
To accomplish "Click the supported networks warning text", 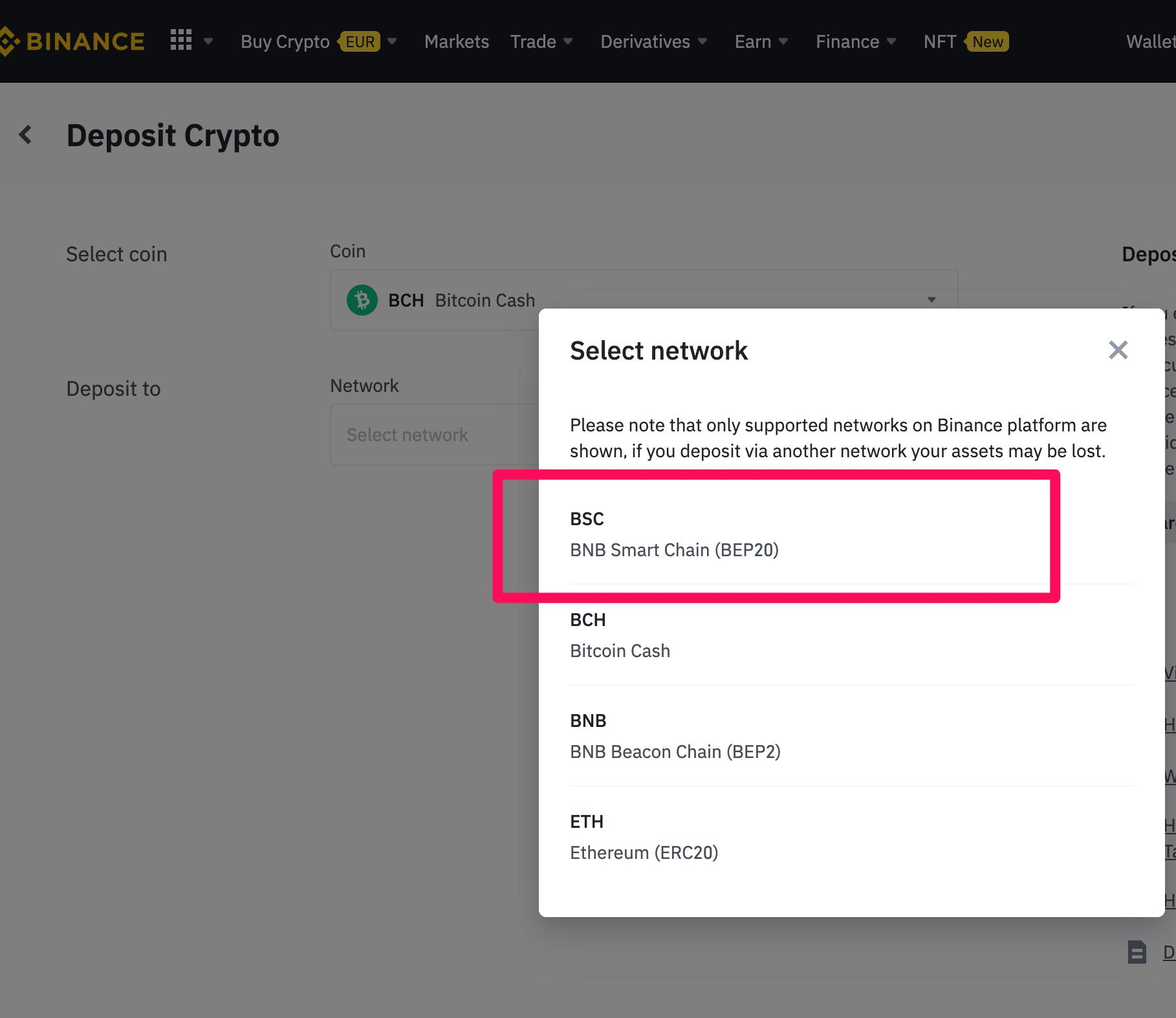I will click(838, 438).
